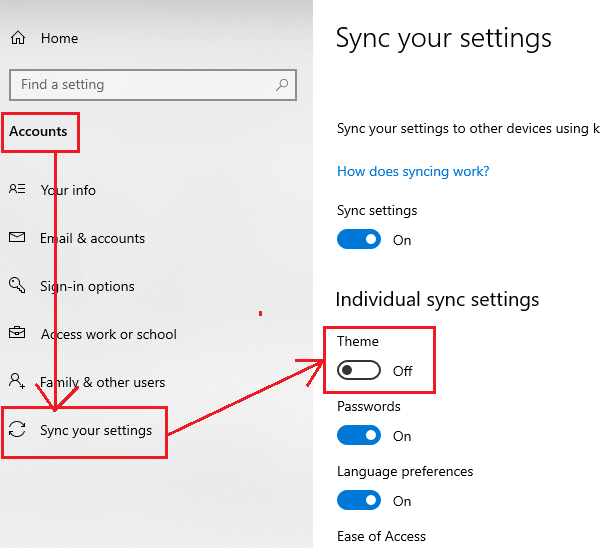
Task: Select Sign-in options in sidebar
Action: point(87,286)
